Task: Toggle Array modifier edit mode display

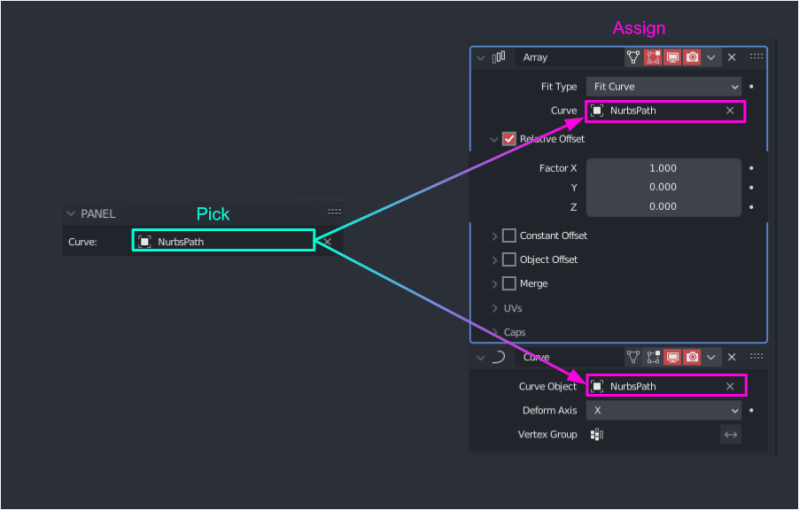Action: 653,57
